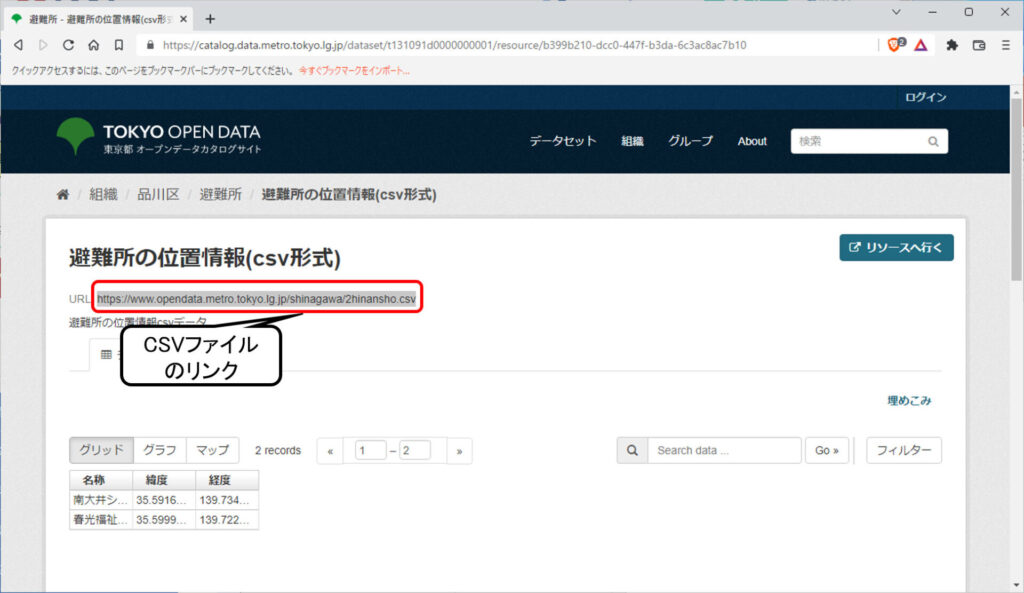Click the 避難所の位置情報(csv形式) breadcrumb
Viewport: 1024px width, 593px height.
tap(349, 195)
